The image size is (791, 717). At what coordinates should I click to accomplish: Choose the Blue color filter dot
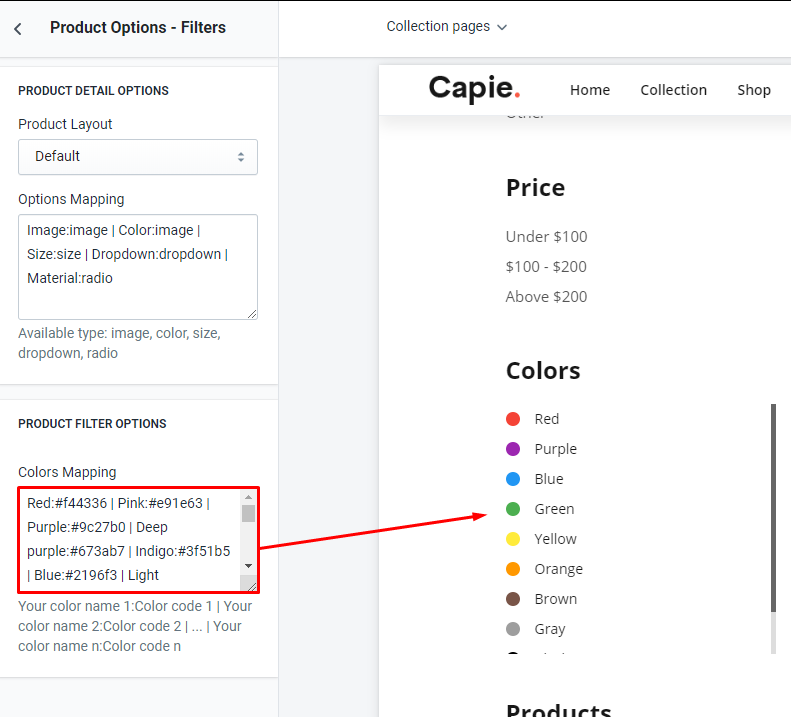(513, 479)
